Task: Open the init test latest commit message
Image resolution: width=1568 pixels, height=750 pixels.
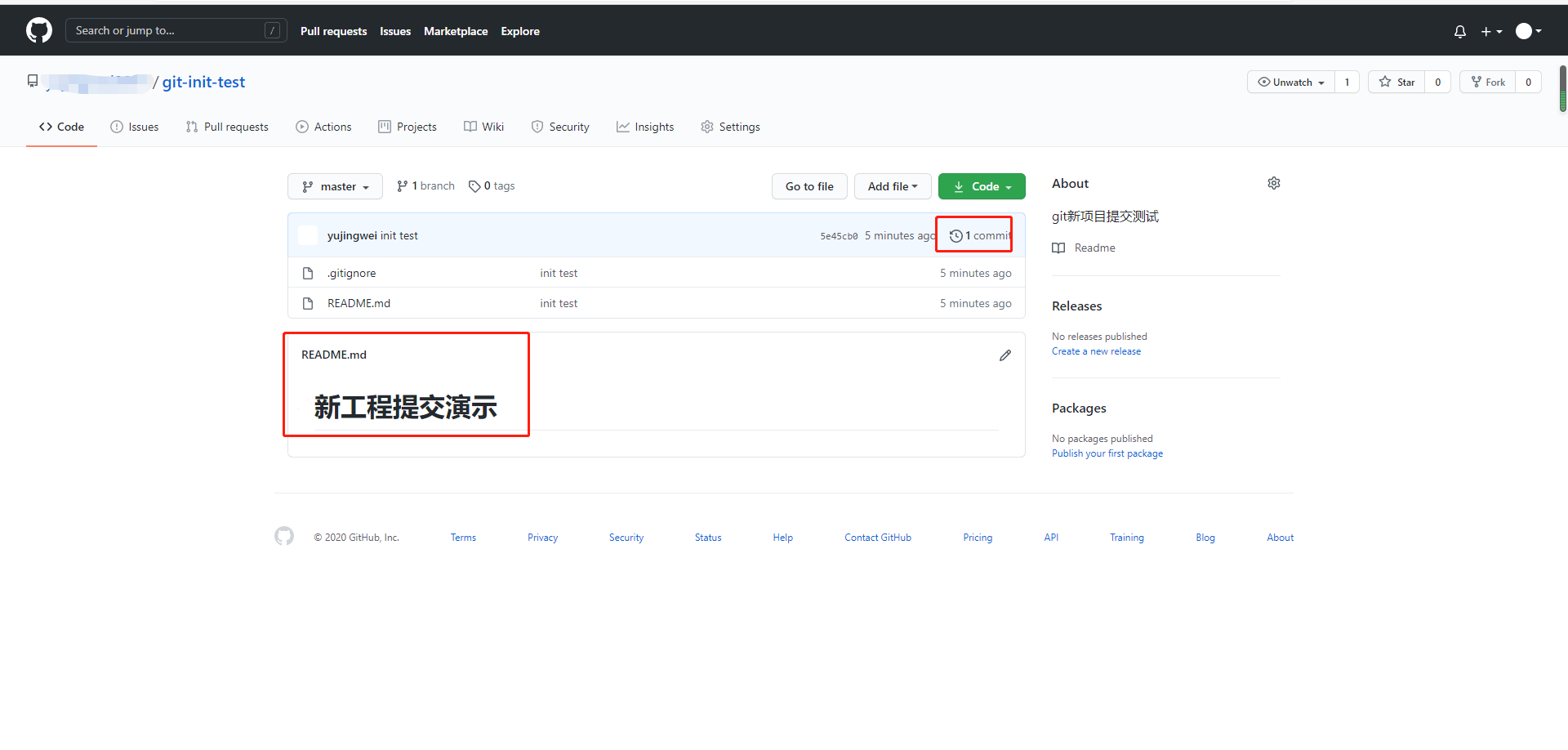Action: [399, 235]
